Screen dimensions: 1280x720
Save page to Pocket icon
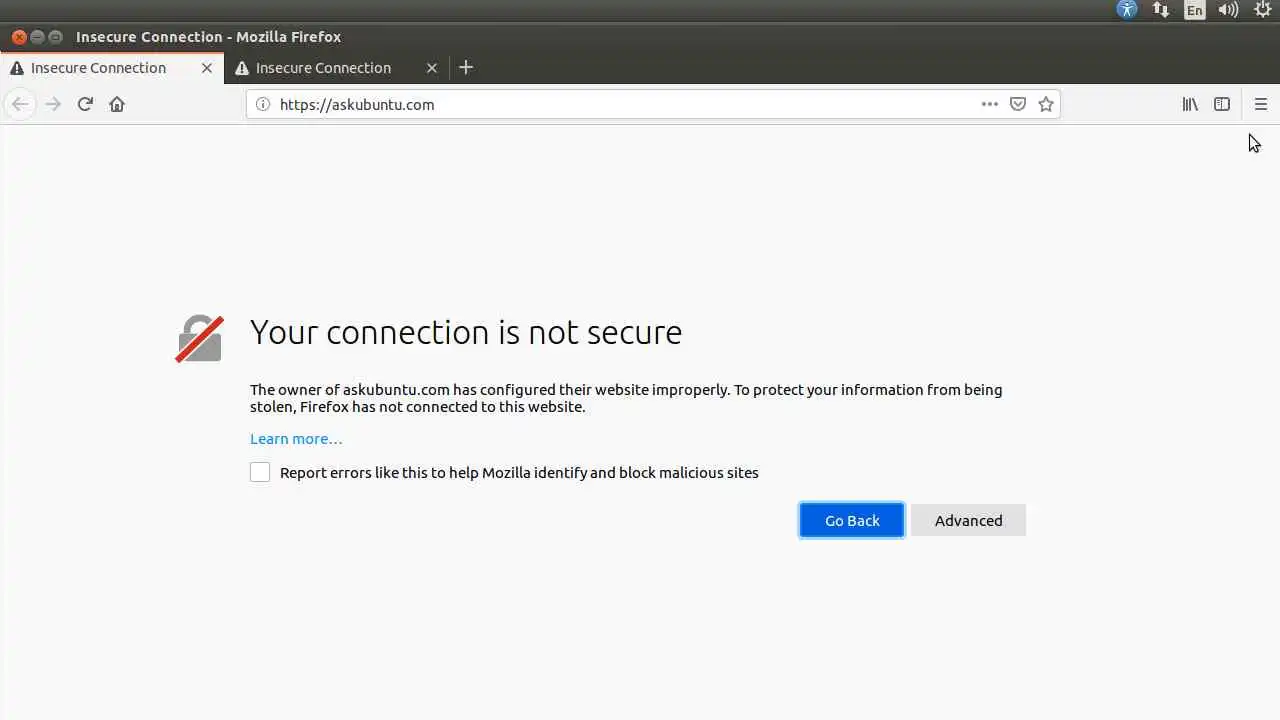click(1018, 104)
